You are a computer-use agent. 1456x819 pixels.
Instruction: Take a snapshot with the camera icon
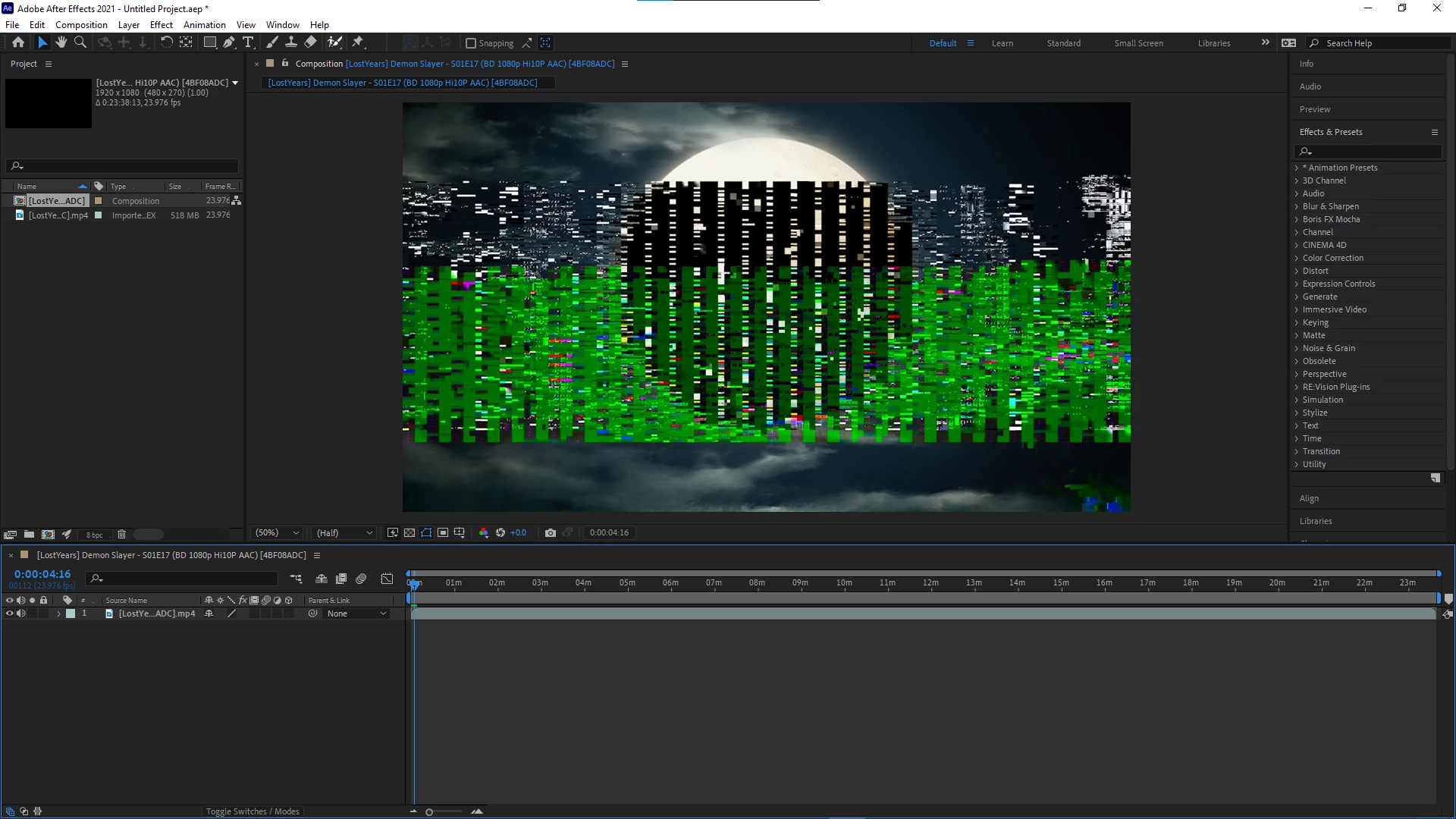pos(551,533)
